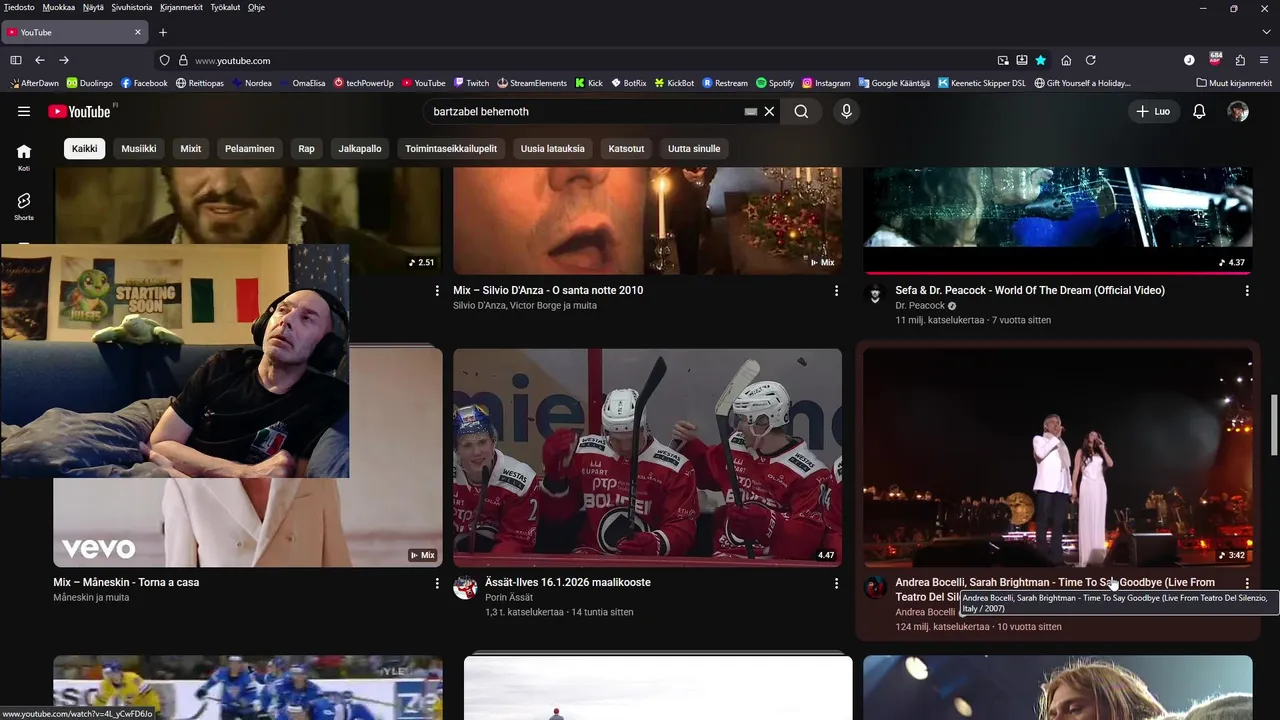Expand the list all tabs chevron
This screenshot has height=720, width=1280.
[x=1266, y=32]
